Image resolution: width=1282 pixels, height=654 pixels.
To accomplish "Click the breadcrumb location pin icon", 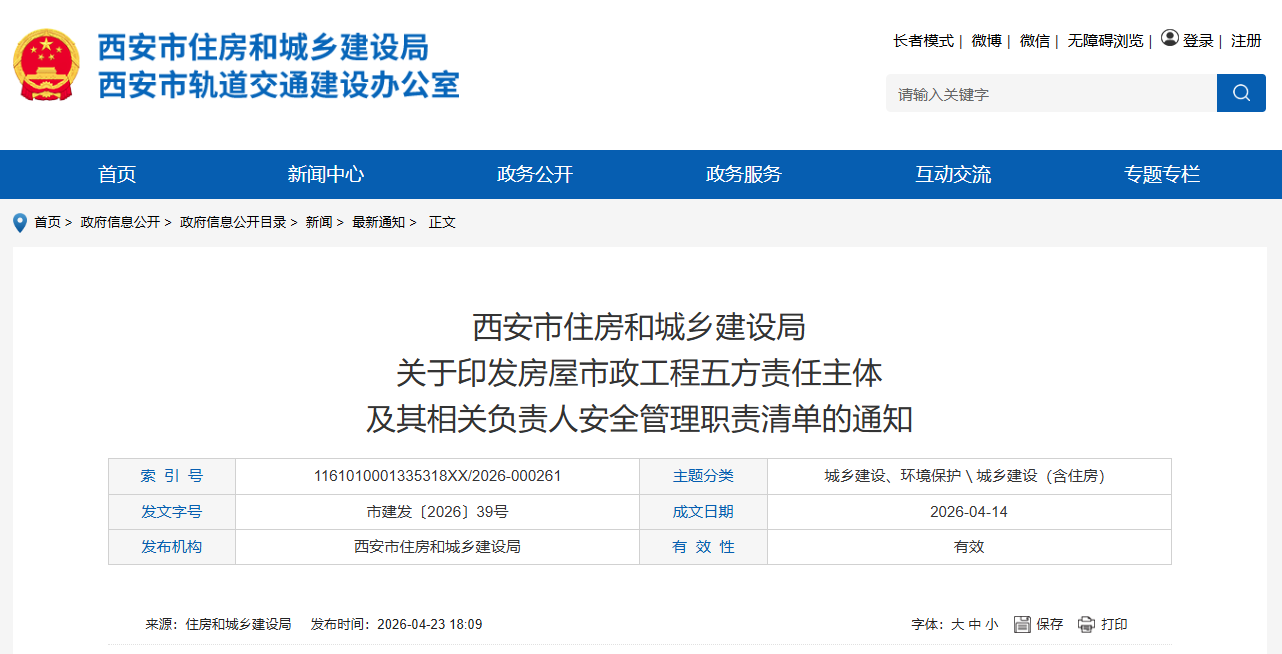I will (x=20, y=222).
